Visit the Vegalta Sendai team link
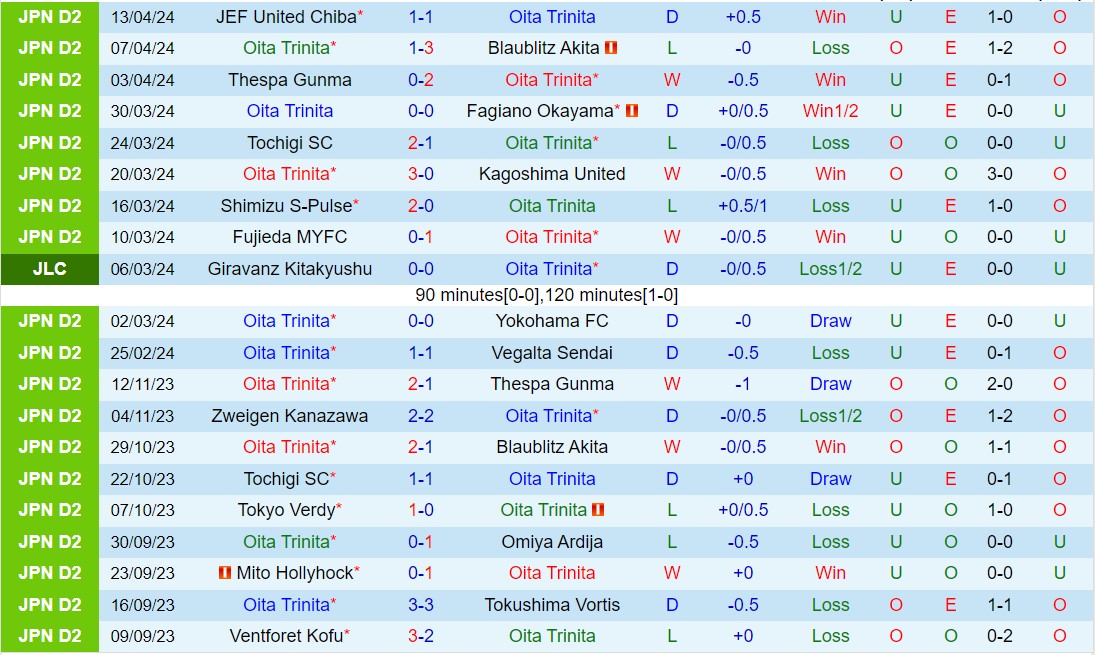 (x=552, y=353)
